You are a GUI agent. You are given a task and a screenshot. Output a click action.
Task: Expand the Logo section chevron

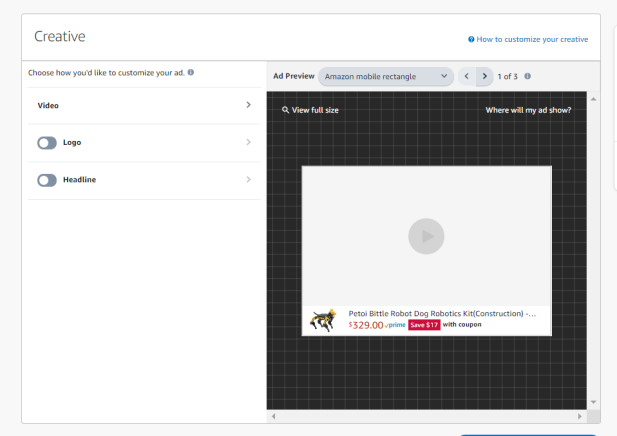point(248,143)
